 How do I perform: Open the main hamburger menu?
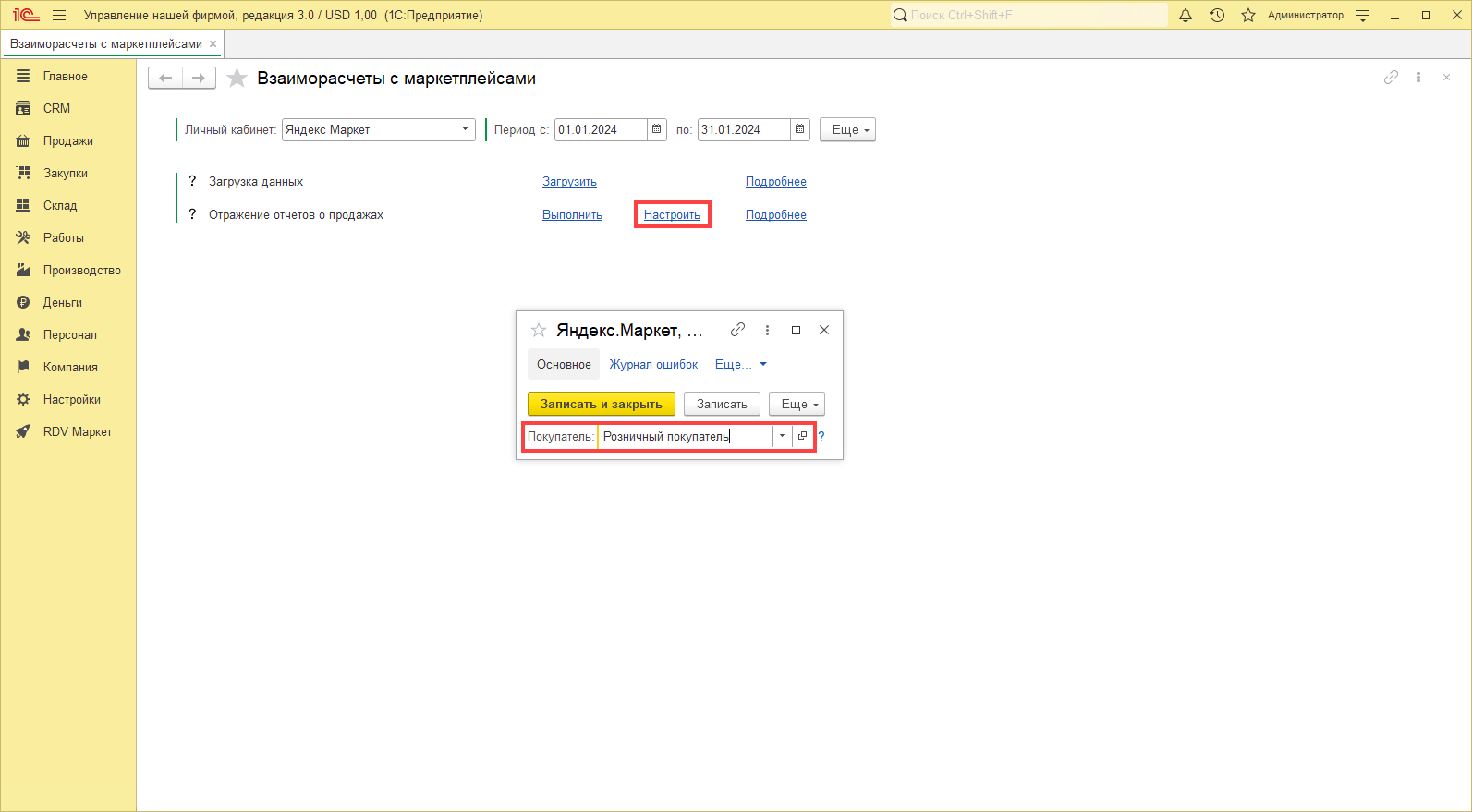point(59,15)
